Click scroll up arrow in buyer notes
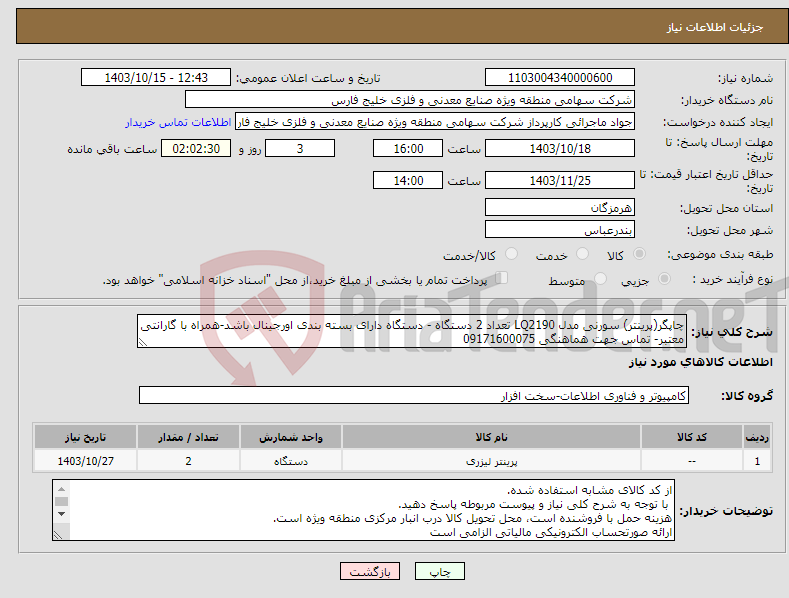The height and width of the screenshot is (598, 789). (x=61, y=489)
